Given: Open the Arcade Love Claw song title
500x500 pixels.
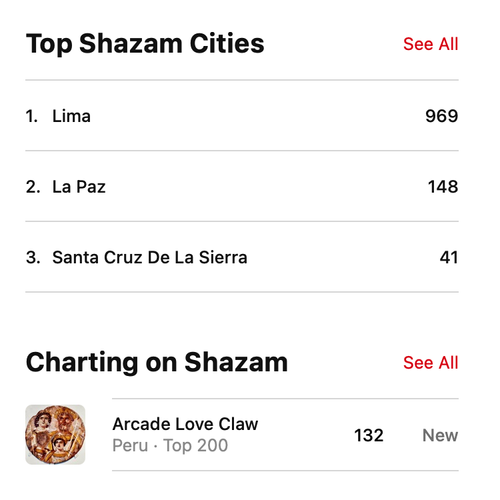Looking at the screenshot, I should 185,424.
